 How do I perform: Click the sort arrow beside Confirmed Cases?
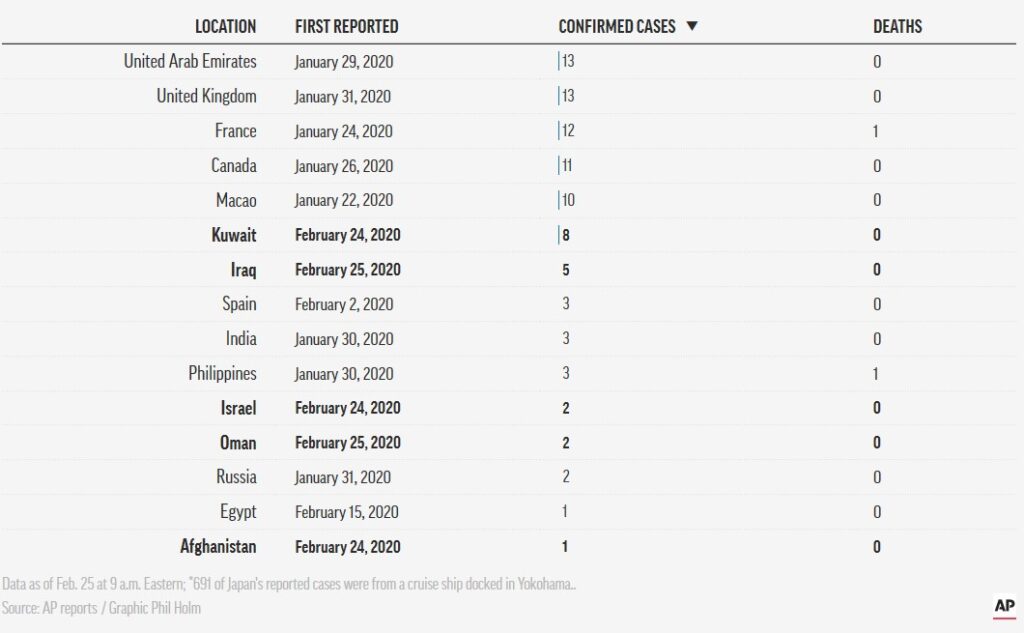point(692,26)
